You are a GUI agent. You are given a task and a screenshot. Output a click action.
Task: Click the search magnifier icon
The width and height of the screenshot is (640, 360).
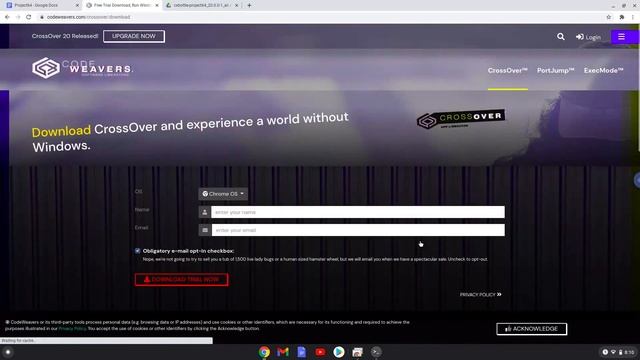[x=561, y=37]
